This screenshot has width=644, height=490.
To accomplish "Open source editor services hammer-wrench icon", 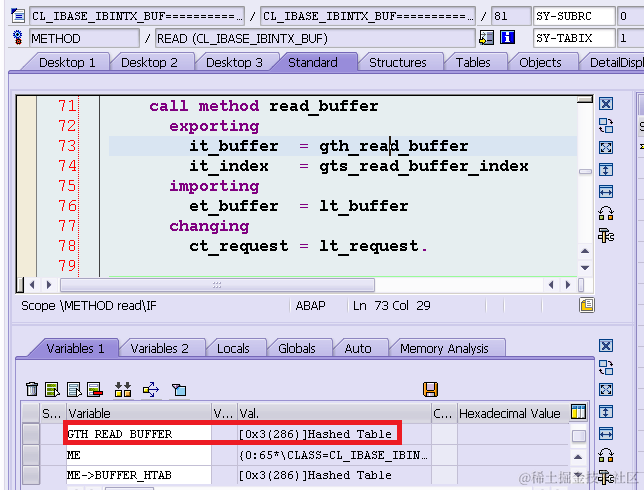I will pyautogui.click(x=606, y=236).
